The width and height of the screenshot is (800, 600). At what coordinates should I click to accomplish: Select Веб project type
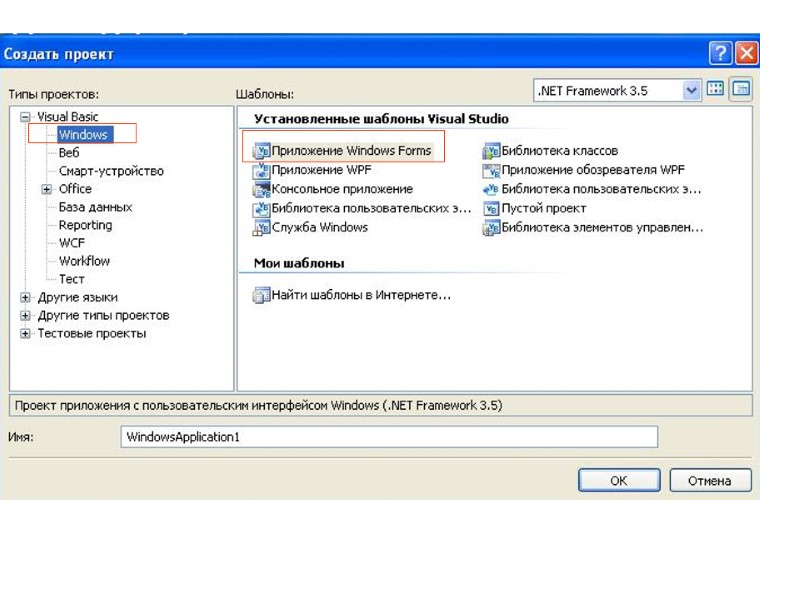click(69, 153)
